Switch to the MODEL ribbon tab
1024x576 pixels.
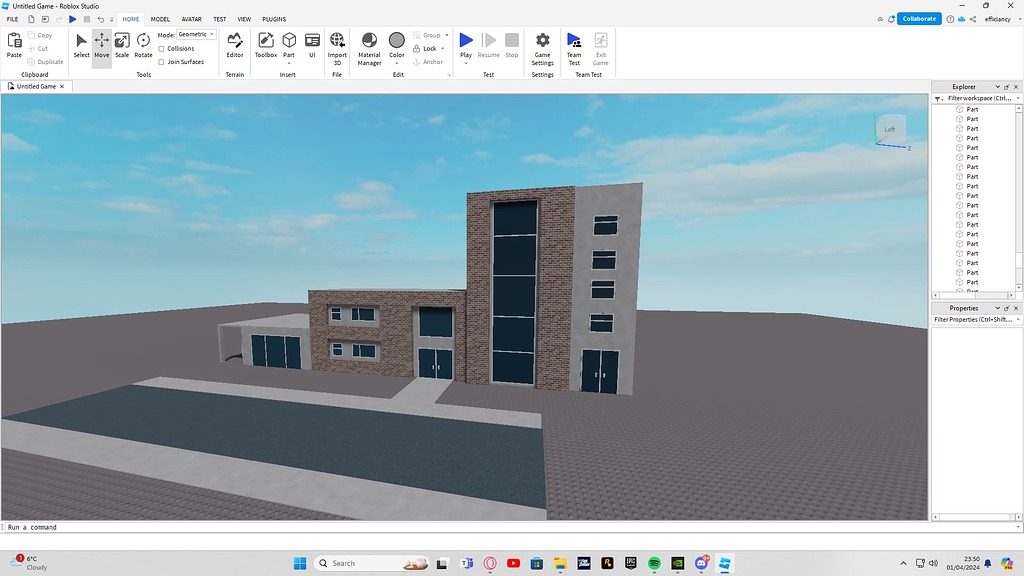tap(160, 19)
